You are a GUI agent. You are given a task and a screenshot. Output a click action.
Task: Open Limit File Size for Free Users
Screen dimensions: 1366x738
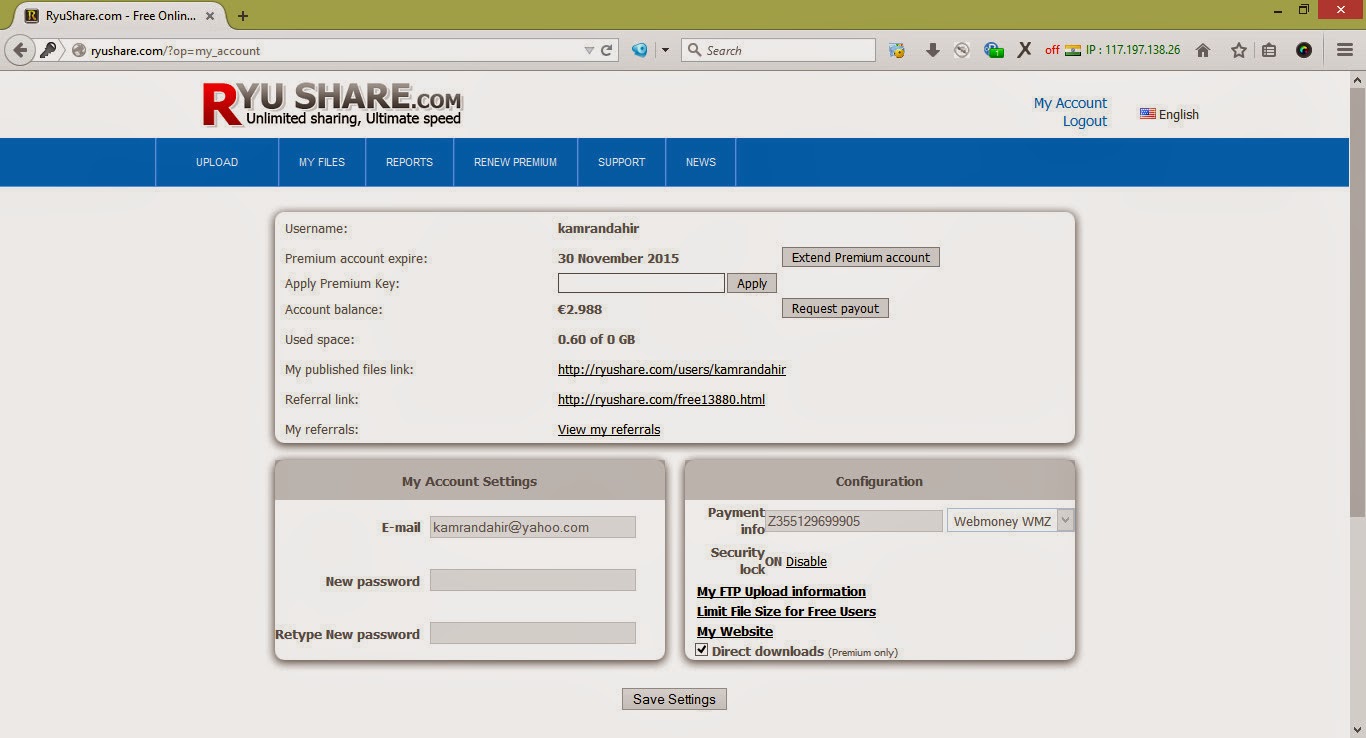click(x=786, y=612)
